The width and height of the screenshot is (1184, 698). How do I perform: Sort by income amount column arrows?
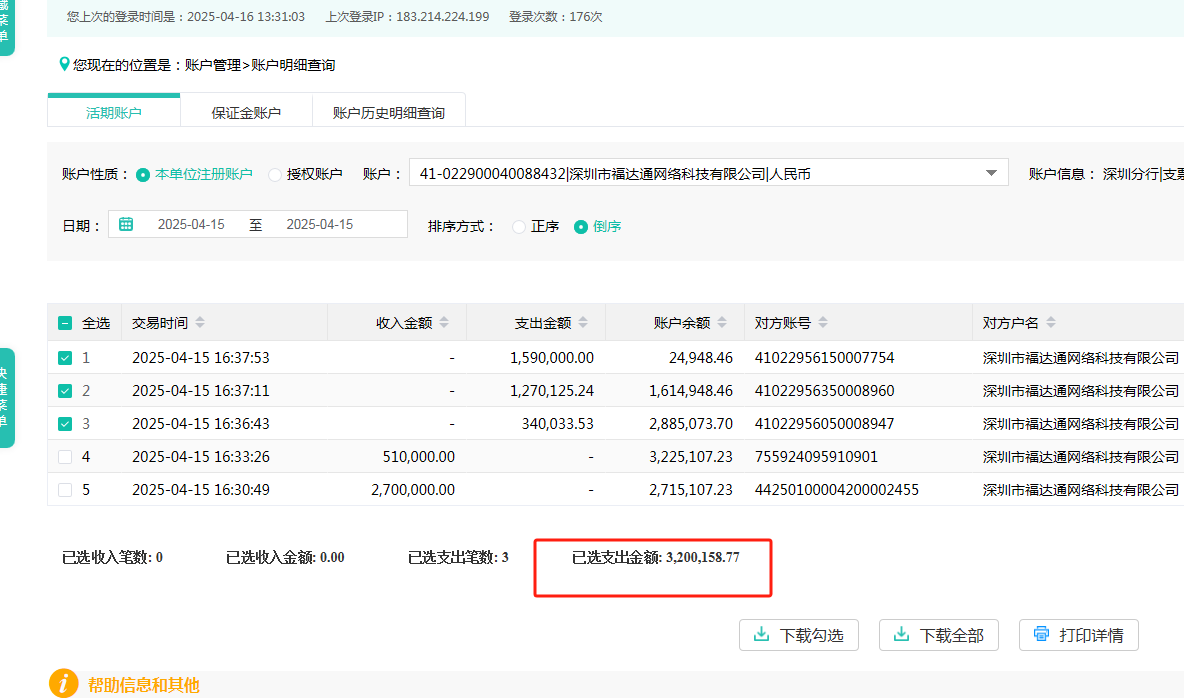444,323
